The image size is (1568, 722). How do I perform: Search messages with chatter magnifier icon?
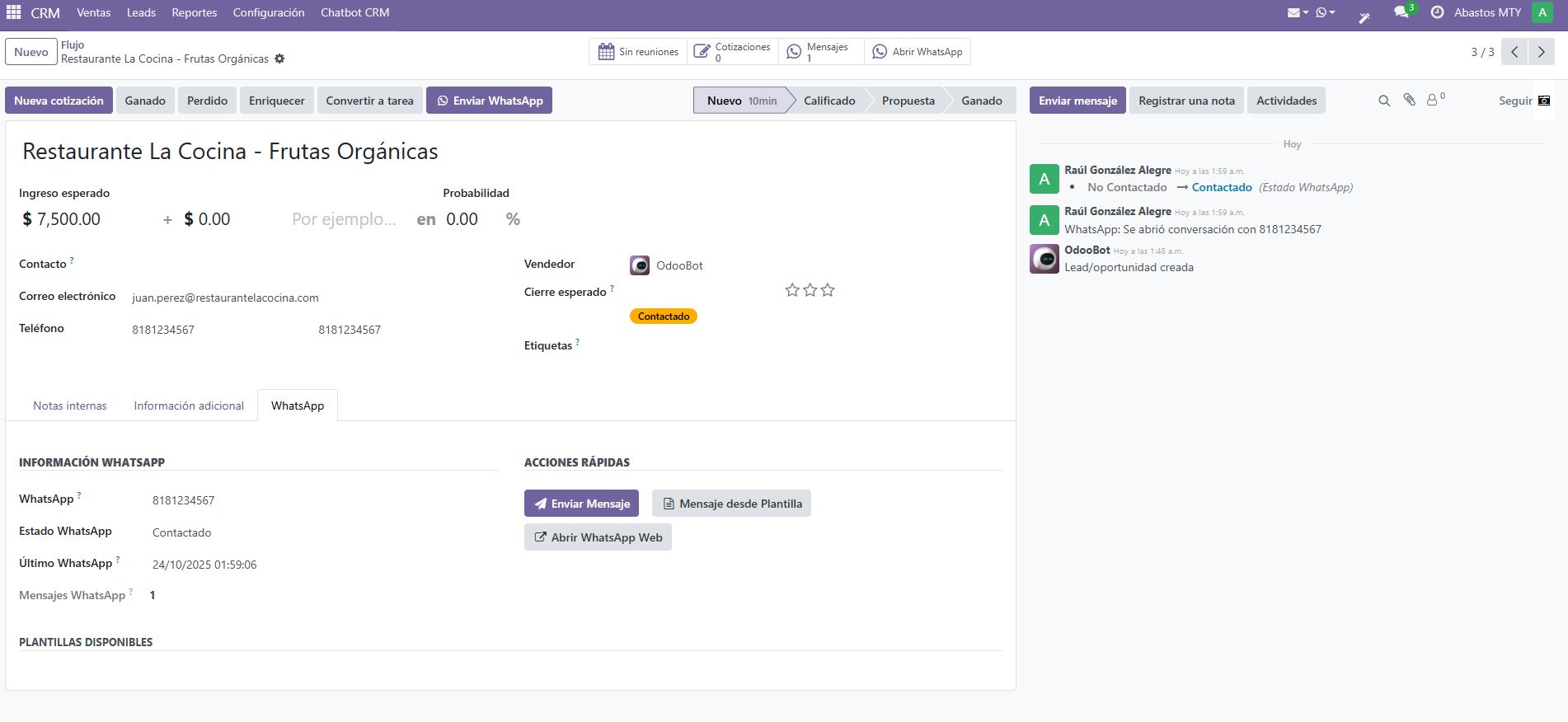tap(1384, 101)
